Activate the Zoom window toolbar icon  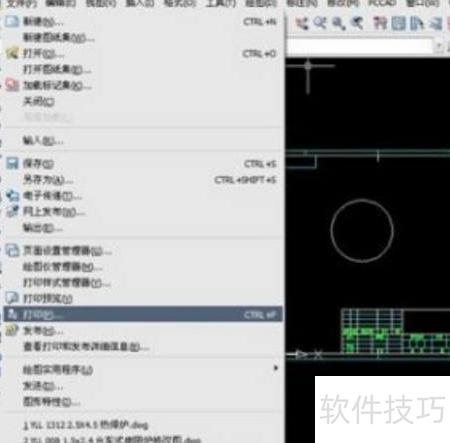point(338,24)
